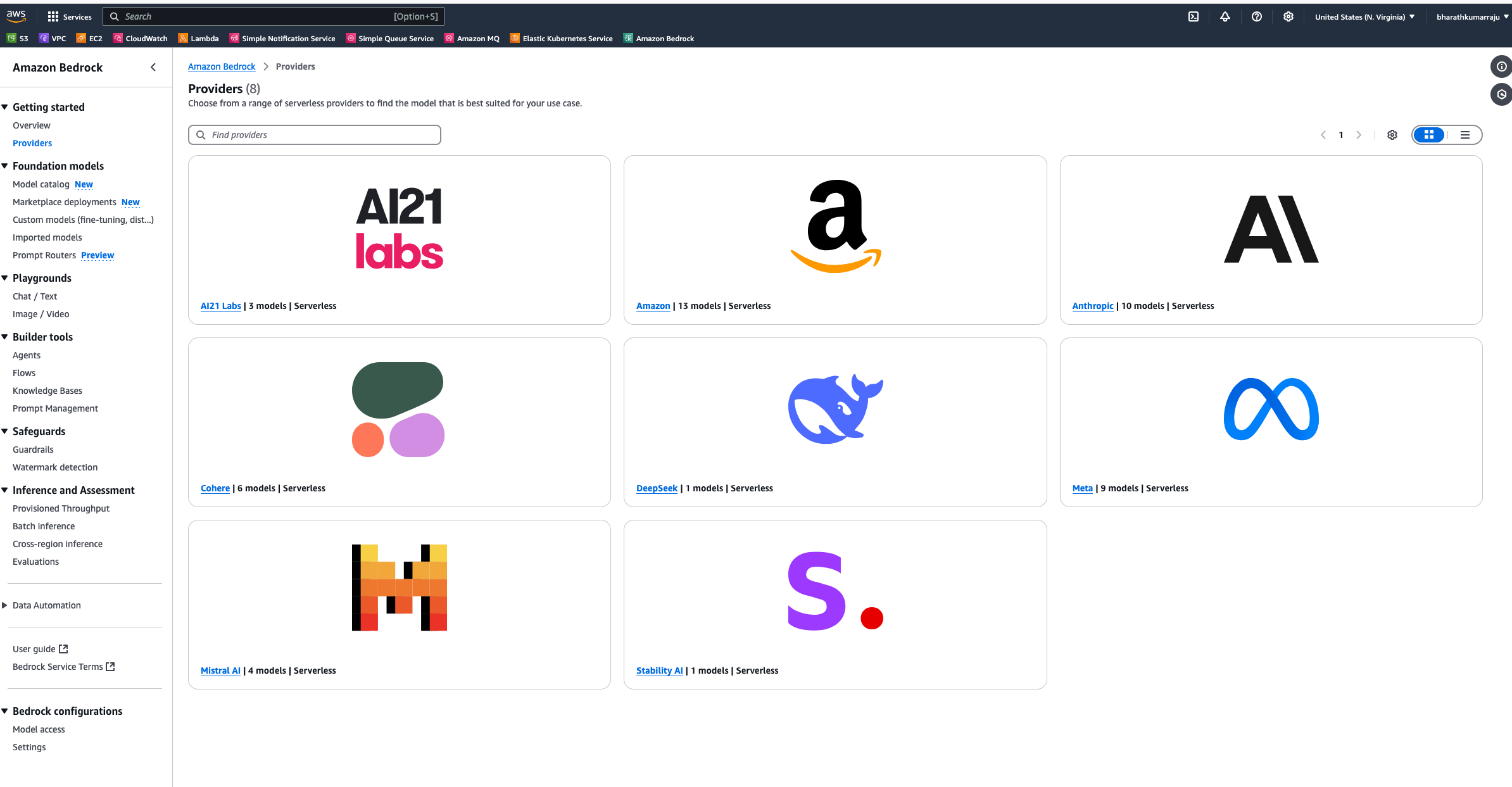Open the Cohere provider link
Viewport: 1512px width, 787px height.
coord(215,488)
